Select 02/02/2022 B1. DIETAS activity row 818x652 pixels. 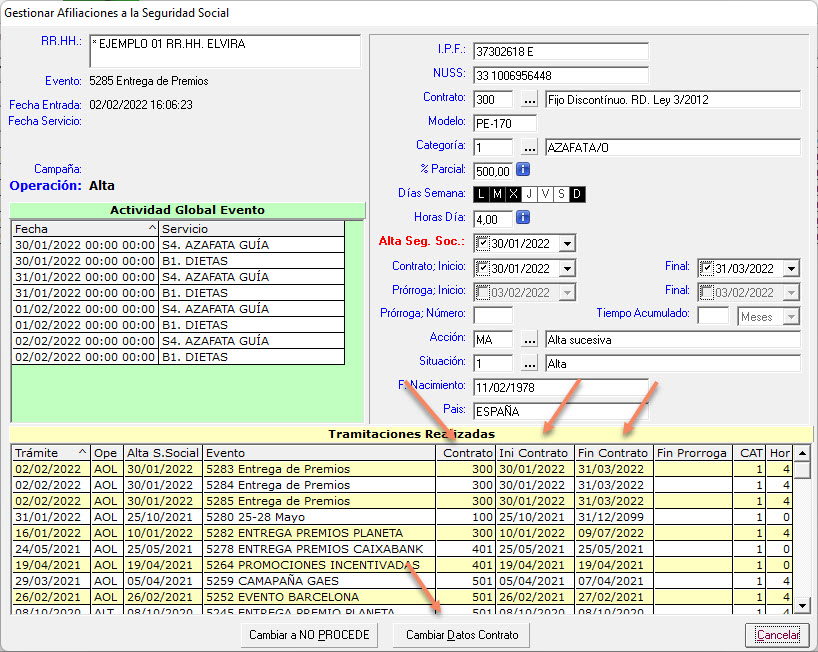coord(178,357)
